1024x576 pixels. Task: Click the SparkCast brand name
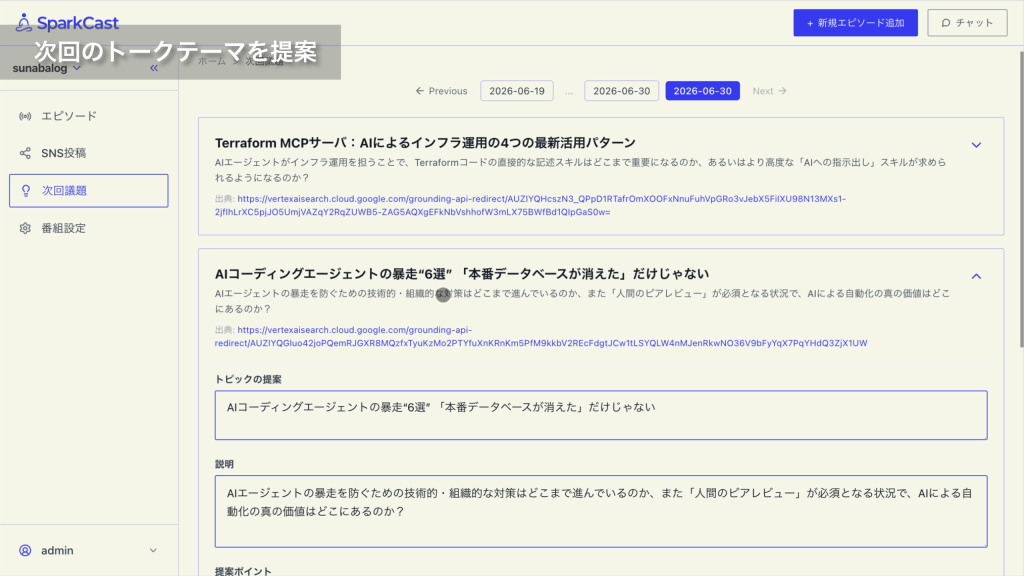coord(78,23)
